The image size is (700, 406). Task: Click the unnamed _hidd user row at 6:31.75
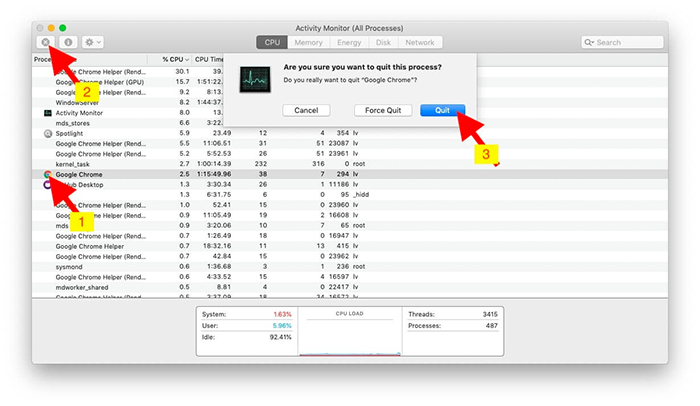(350, 195)
